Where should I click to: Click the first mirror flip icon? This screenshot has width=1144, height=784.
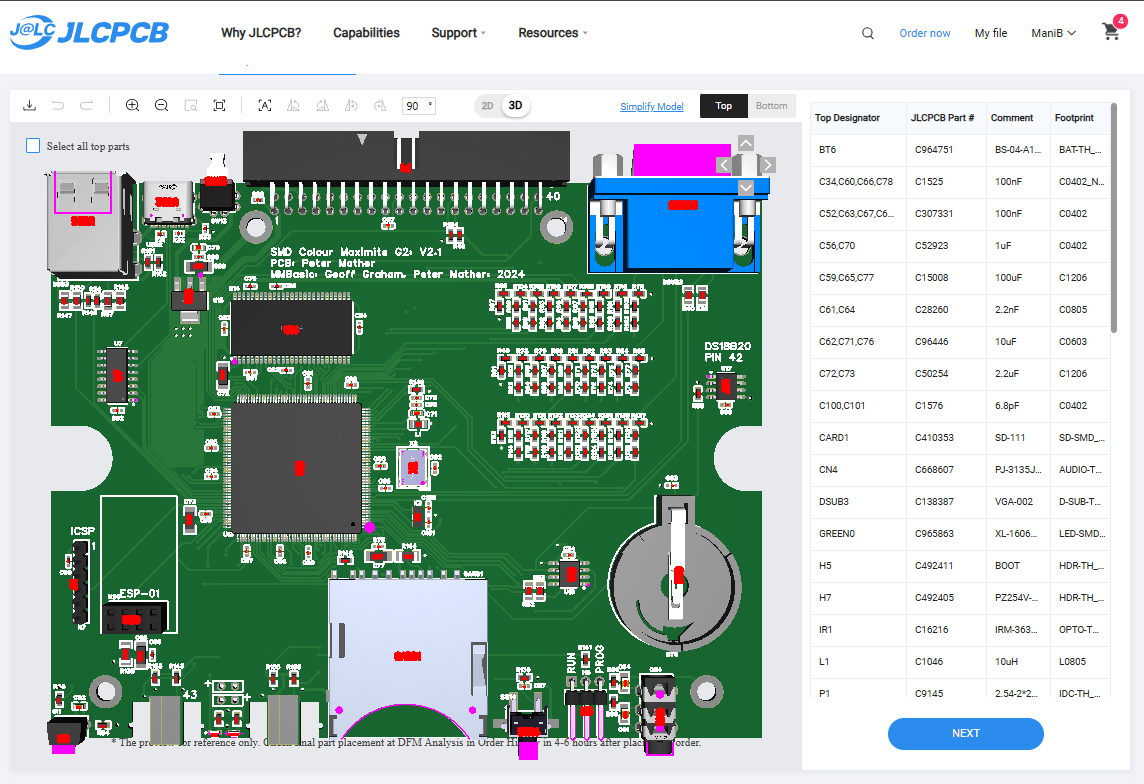point(293,106)
